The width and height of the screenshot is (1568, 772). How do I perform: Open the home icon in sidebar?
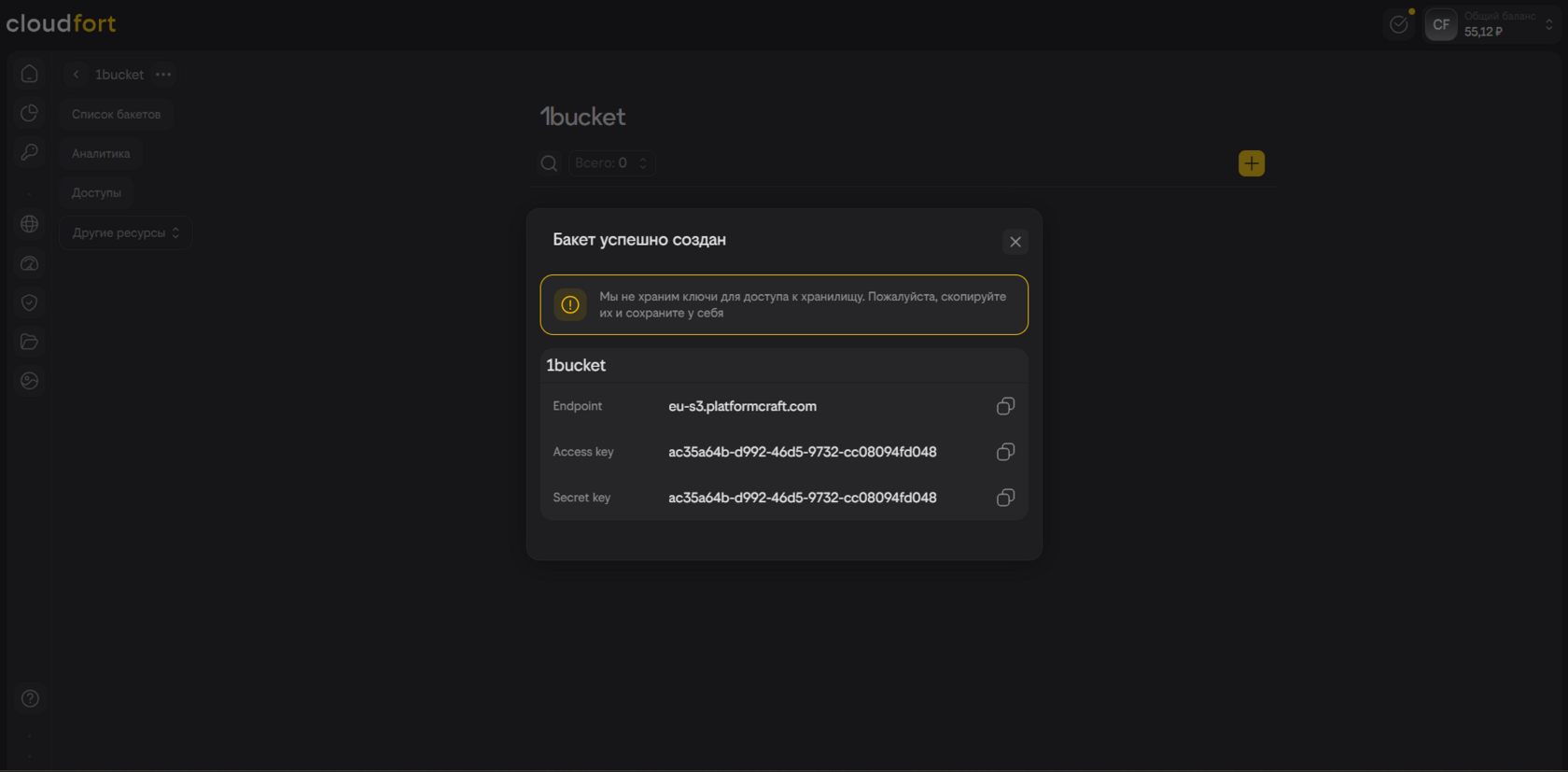point(30,74)
